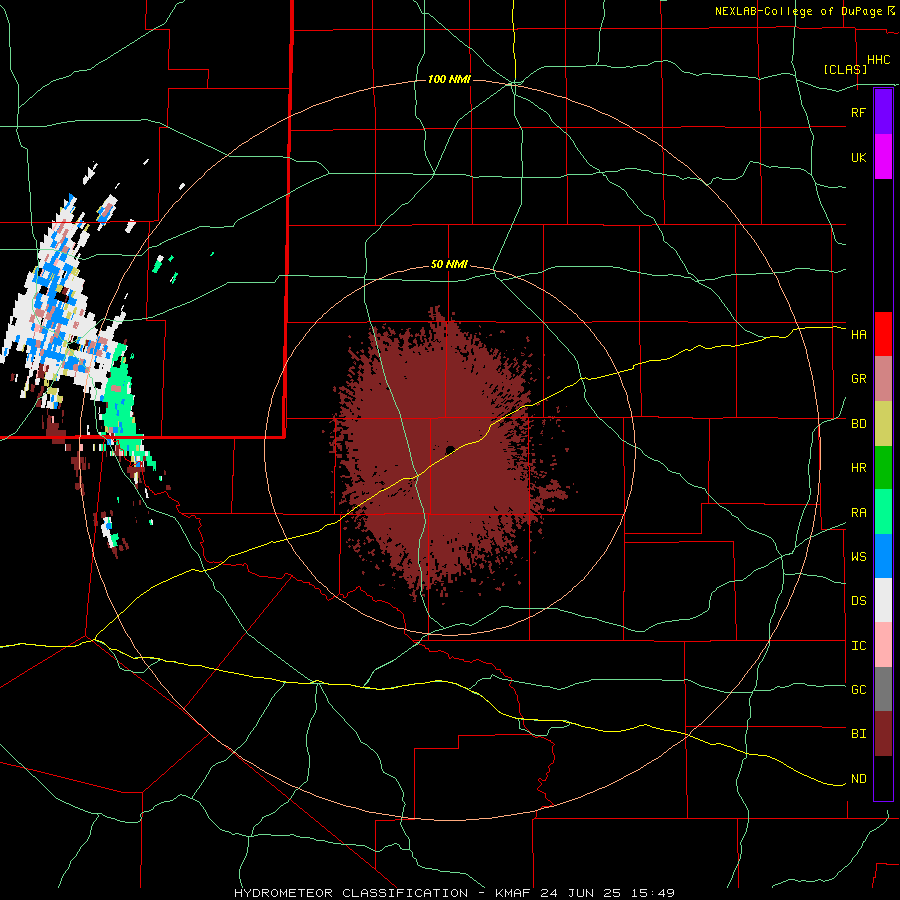Click the gray GC legend color swatch
This screenshot has width=900, height=900.
tap(883, 689)
